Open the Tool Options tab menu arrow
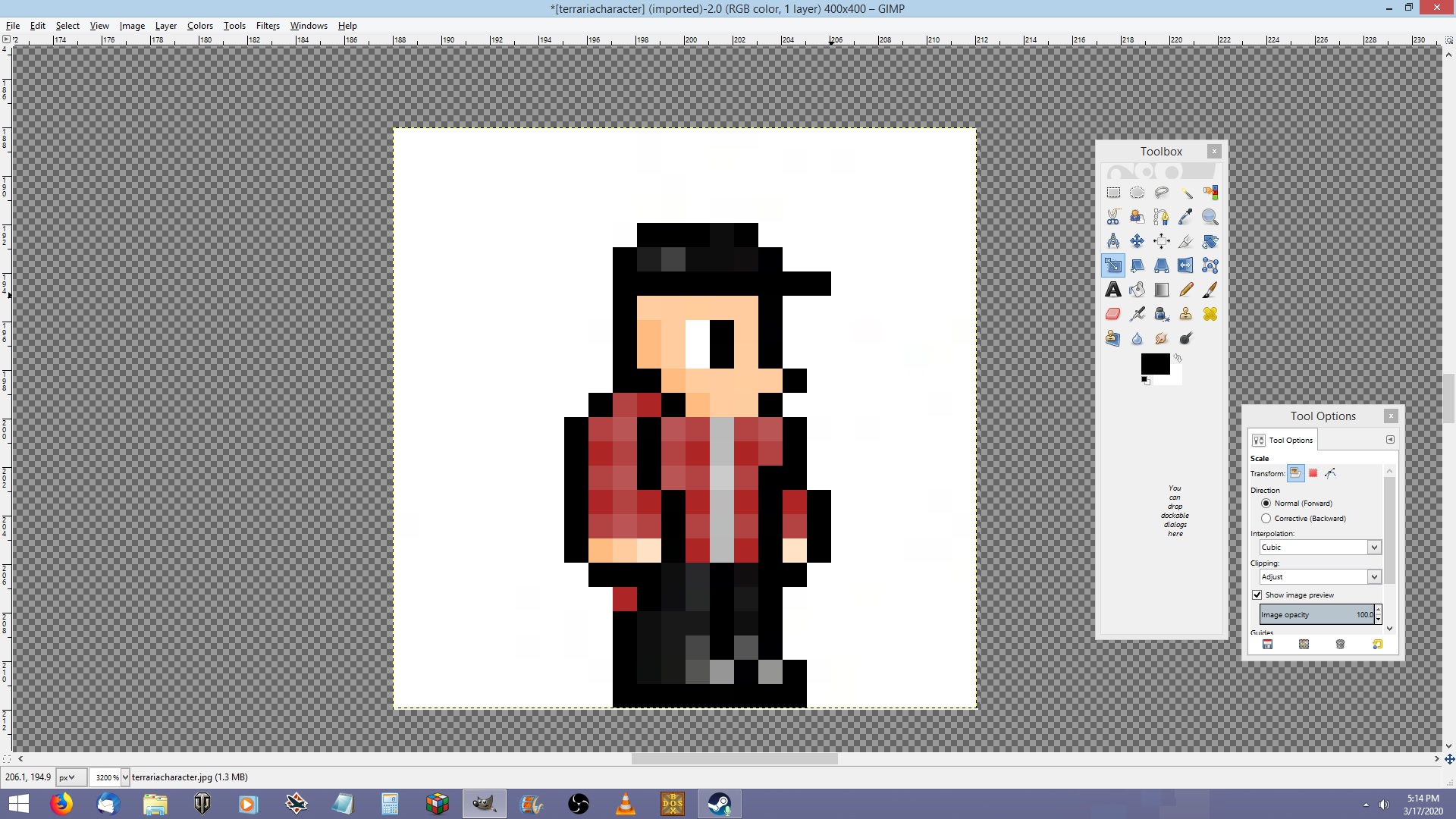 (1390, 440)
